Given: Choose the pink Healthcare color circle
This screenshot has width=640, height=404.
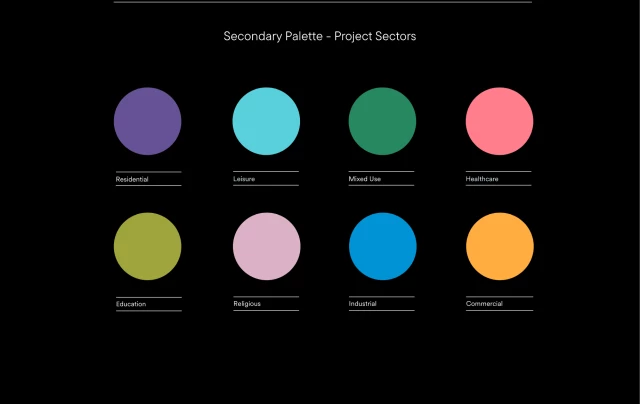Looking at the screenshot, I should 499,121.
